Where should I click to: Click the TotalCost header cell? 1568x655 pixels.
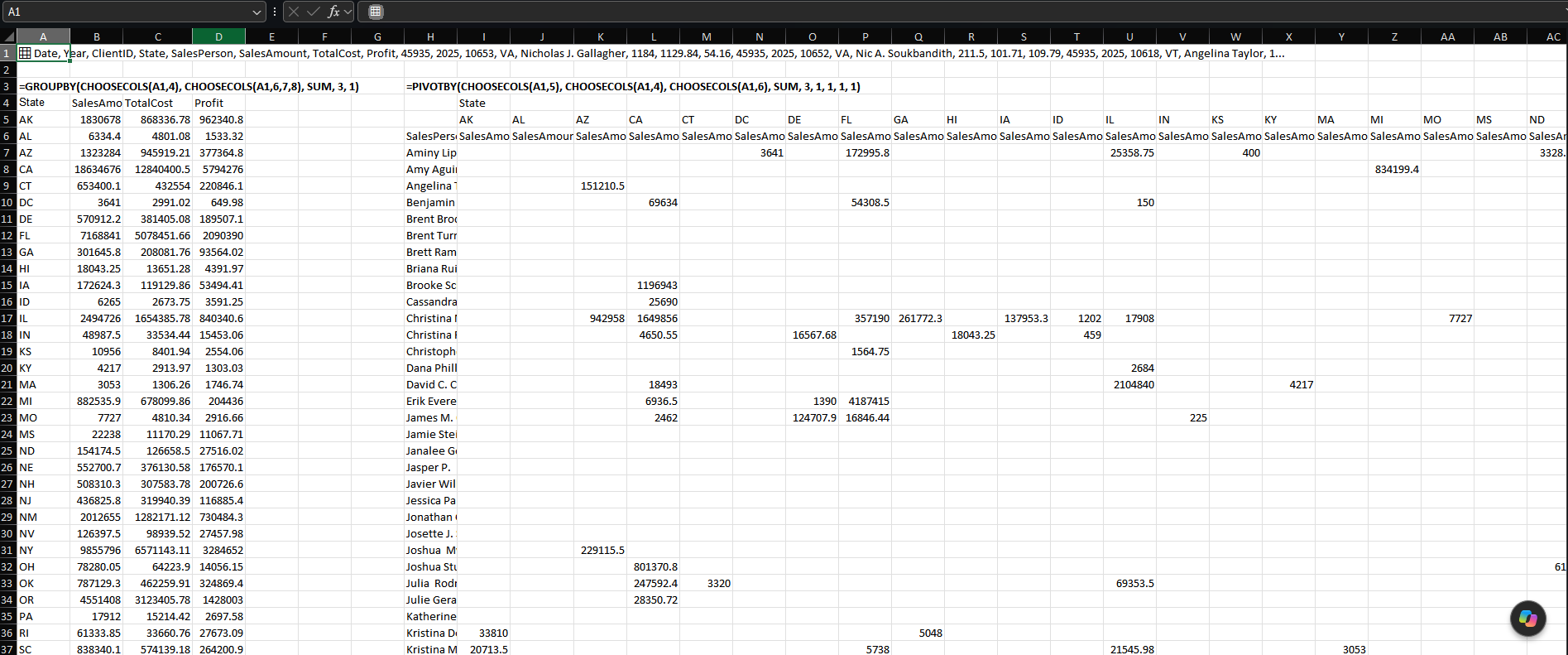(157, 103)
